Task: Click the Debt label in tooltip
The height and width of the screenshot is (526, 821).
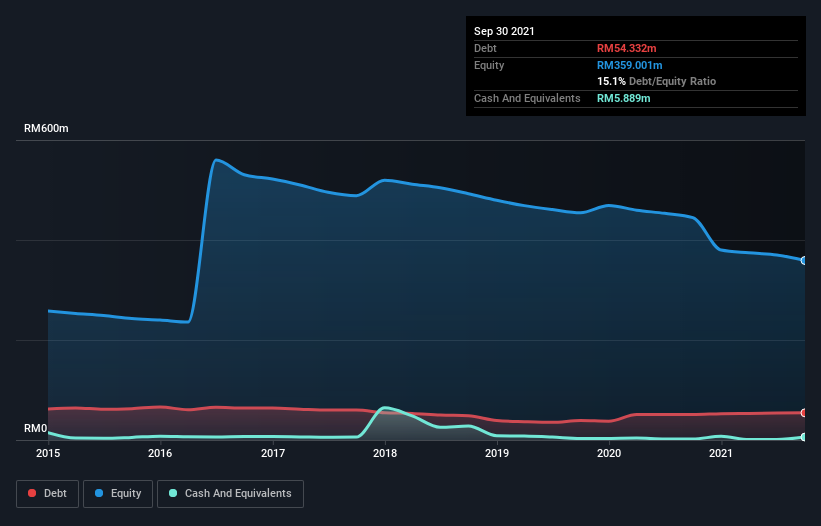Action: tap(485, 48)
